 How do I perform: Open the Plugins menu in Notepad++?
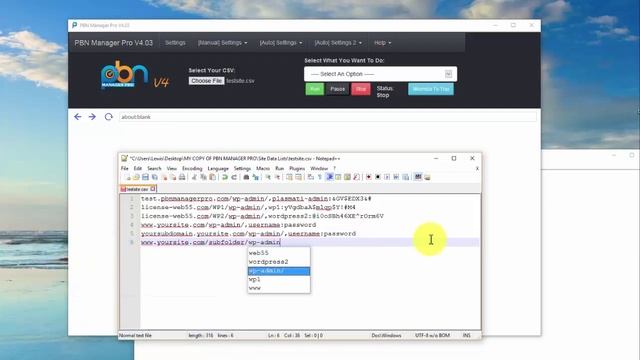tap(297, 168)
